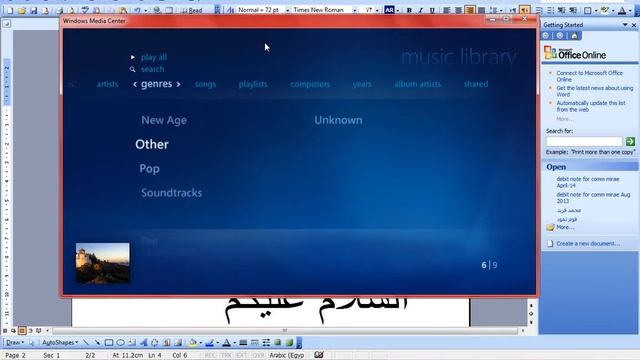
Task: Click the Search for input field
Action: point(584,141)
